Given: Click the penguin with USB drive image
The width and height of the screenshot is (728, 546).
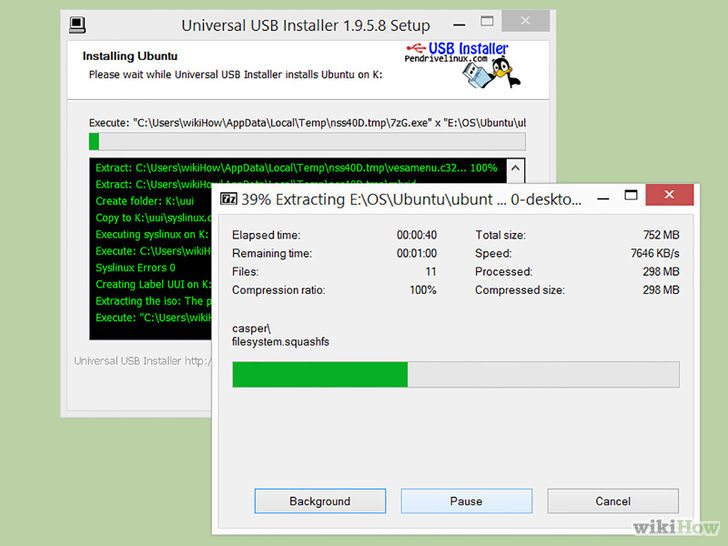Looking at the screenshot, I should [x=491, y=73].
